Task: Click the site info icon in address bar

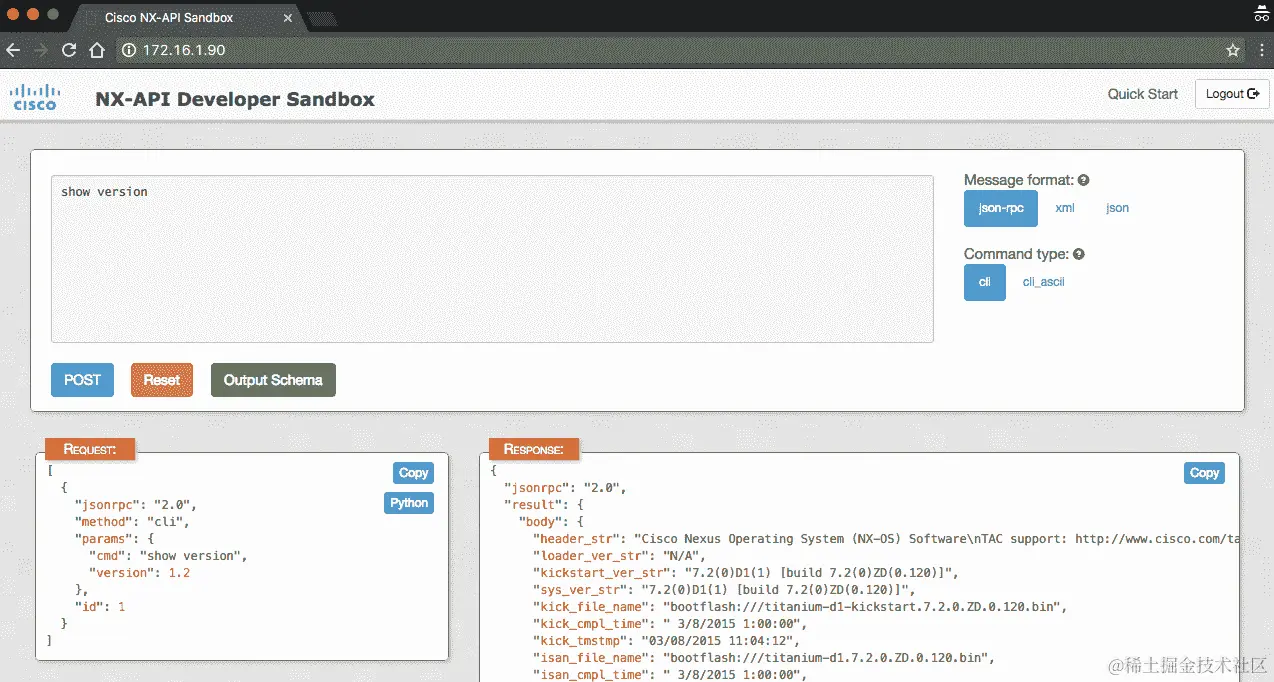Action: coord(128,50)
